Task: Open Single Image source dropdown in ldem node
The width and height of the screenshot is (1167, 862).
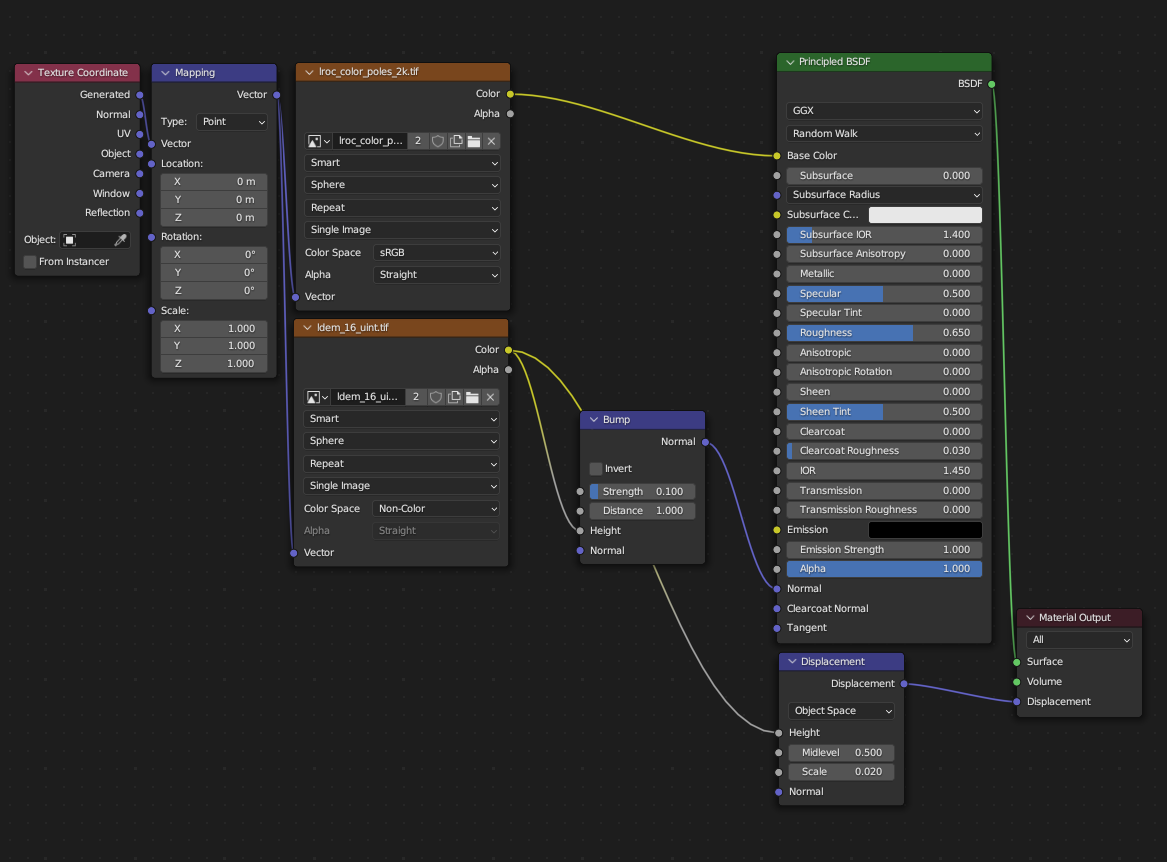Action: [x=400, y=485]
